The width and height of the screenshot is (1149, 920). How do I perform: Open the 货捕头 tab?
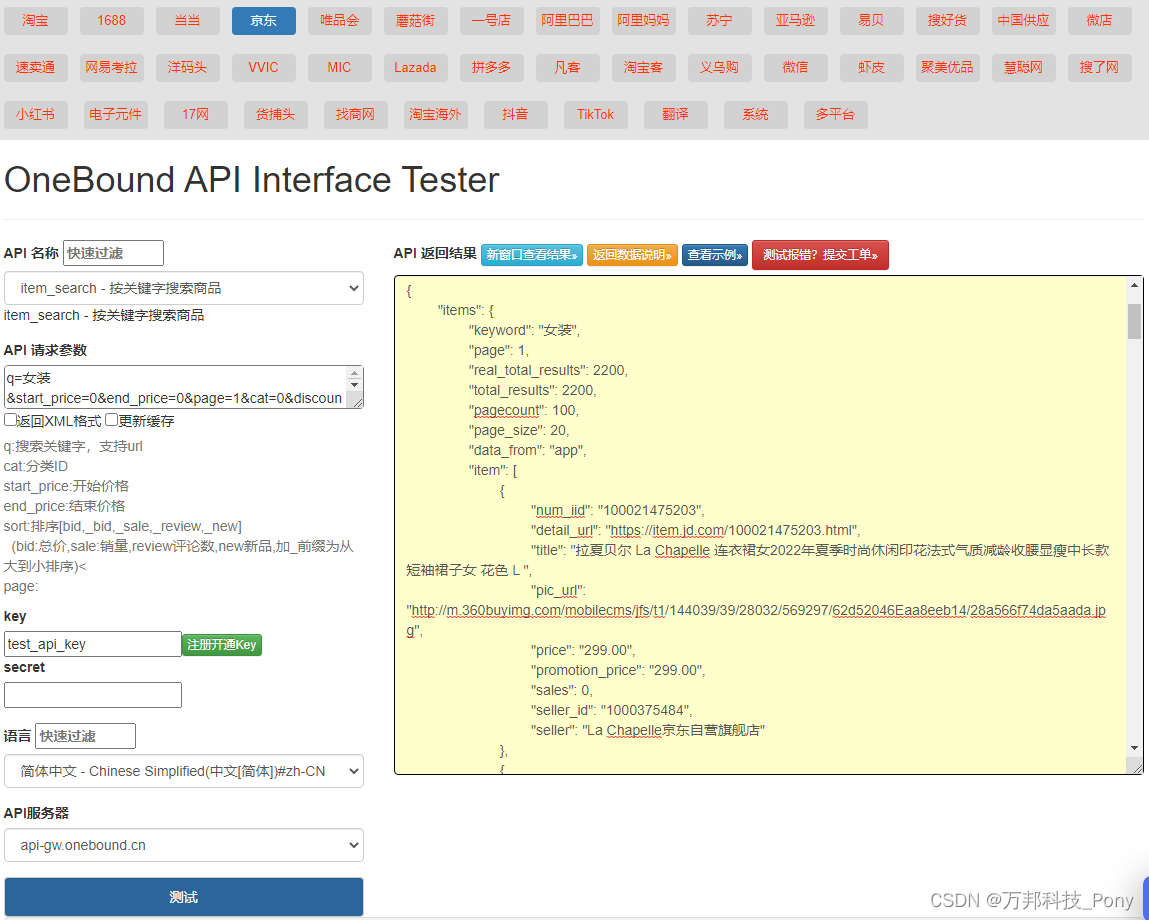(x=276, y=114)
